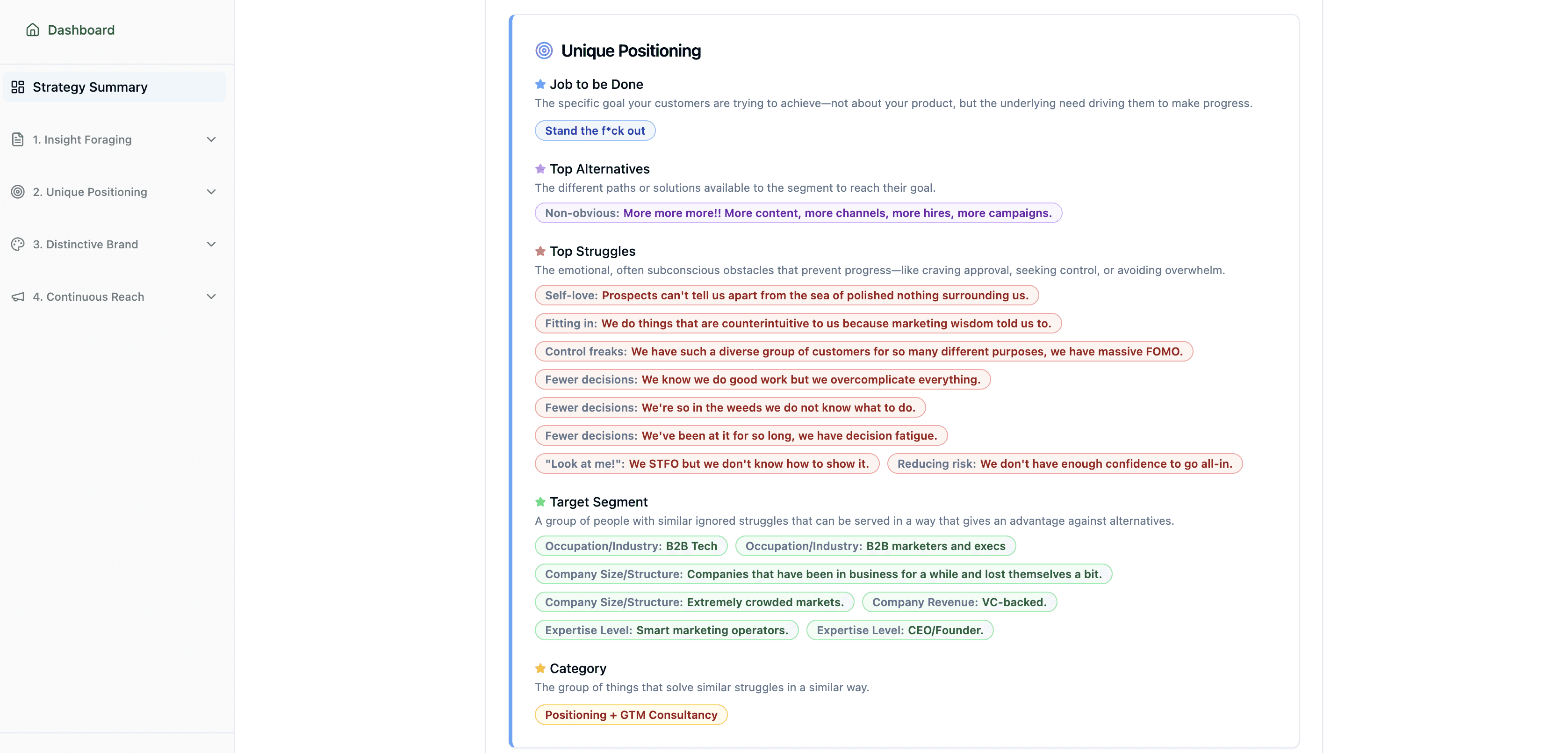This screenshot has width=1568, height=753.
Task: Click the 'Non-obvious: More more more!!' alternatives chip
Action: click(x=798, y=213)
